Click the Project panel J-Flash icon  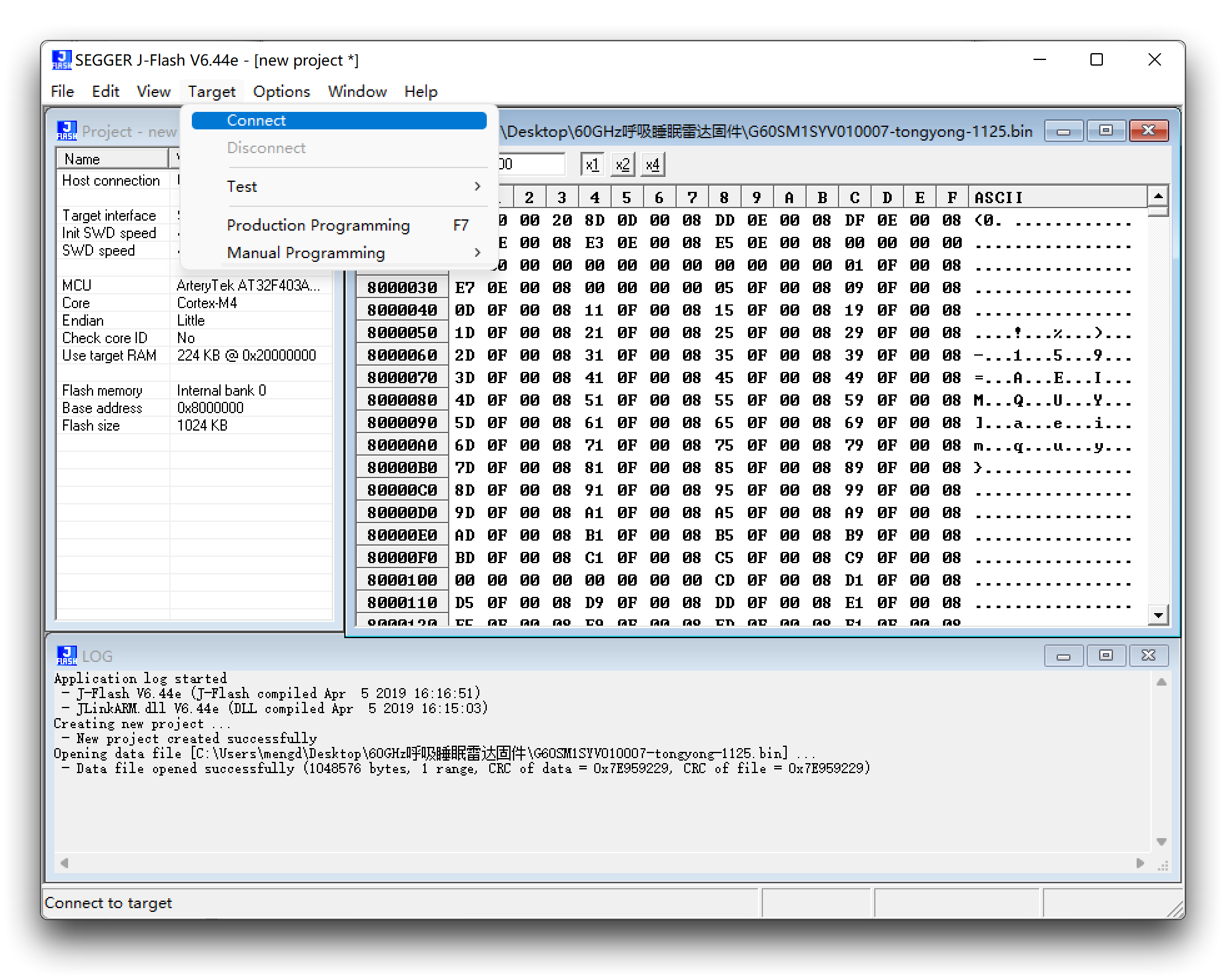(67, 131)
